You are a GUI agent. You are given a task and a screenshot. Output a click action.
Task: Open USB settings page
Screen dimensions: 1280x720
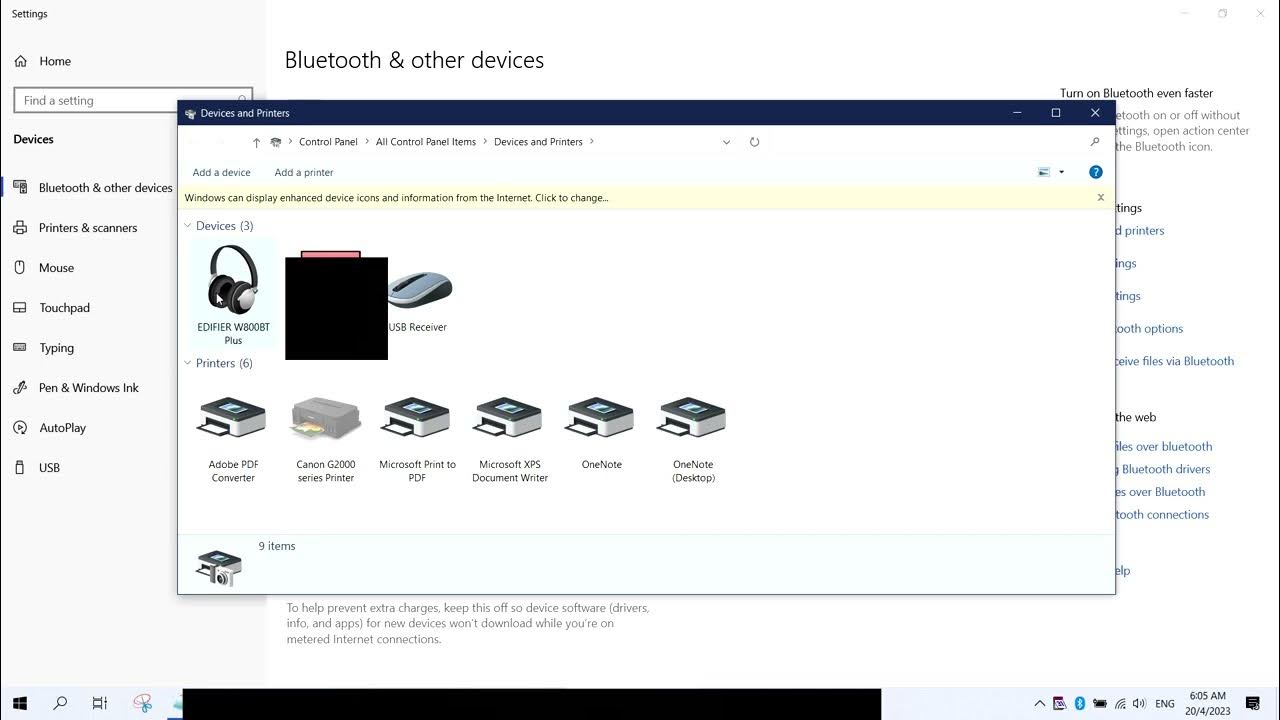(x=49, y=468)
